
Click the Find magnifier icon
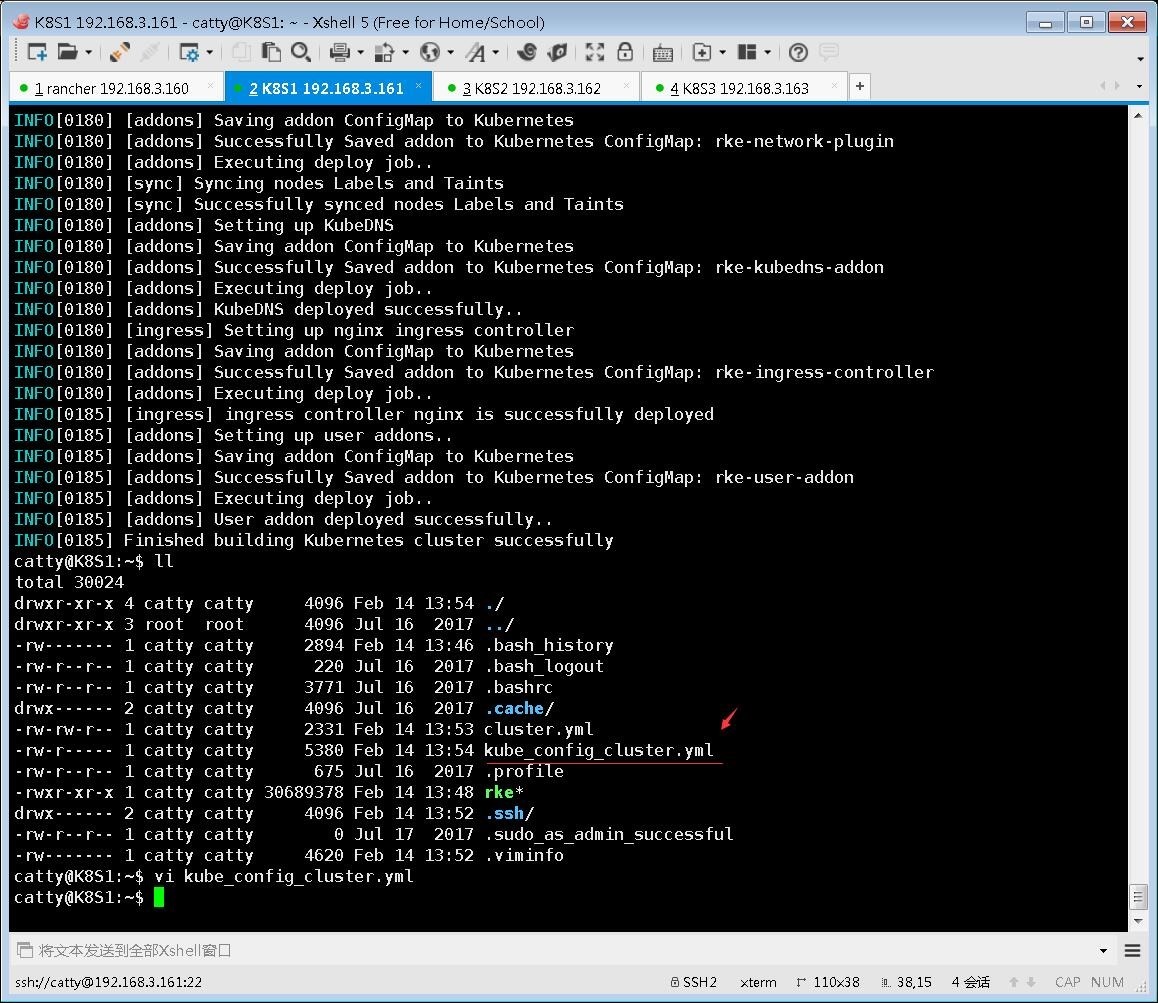click(301, 52)
